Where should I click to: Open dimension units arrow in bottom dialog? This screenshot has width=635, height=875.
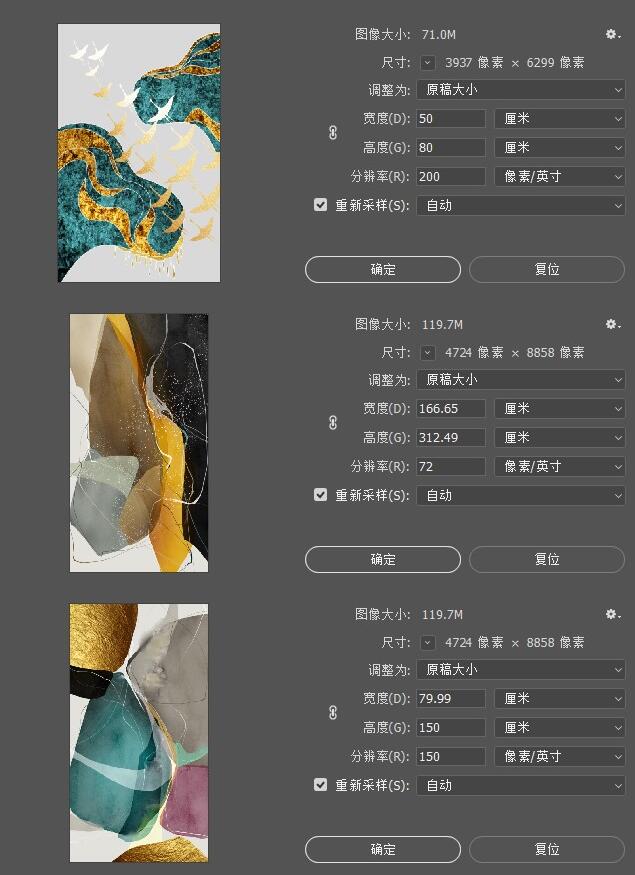427,642
